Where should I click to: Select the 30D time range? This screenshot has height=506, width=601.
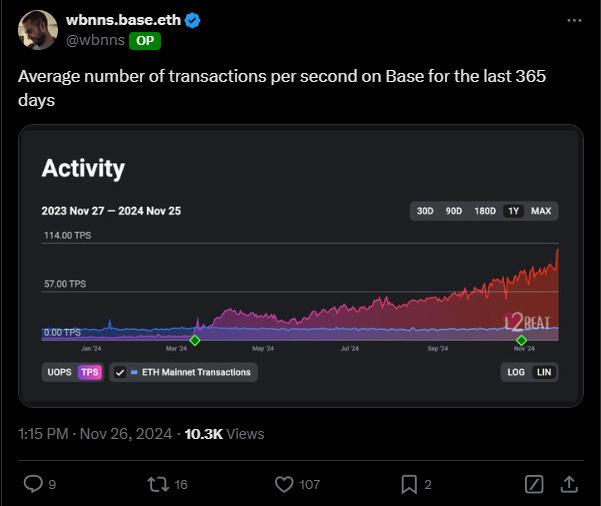click(x=425, y=211)
